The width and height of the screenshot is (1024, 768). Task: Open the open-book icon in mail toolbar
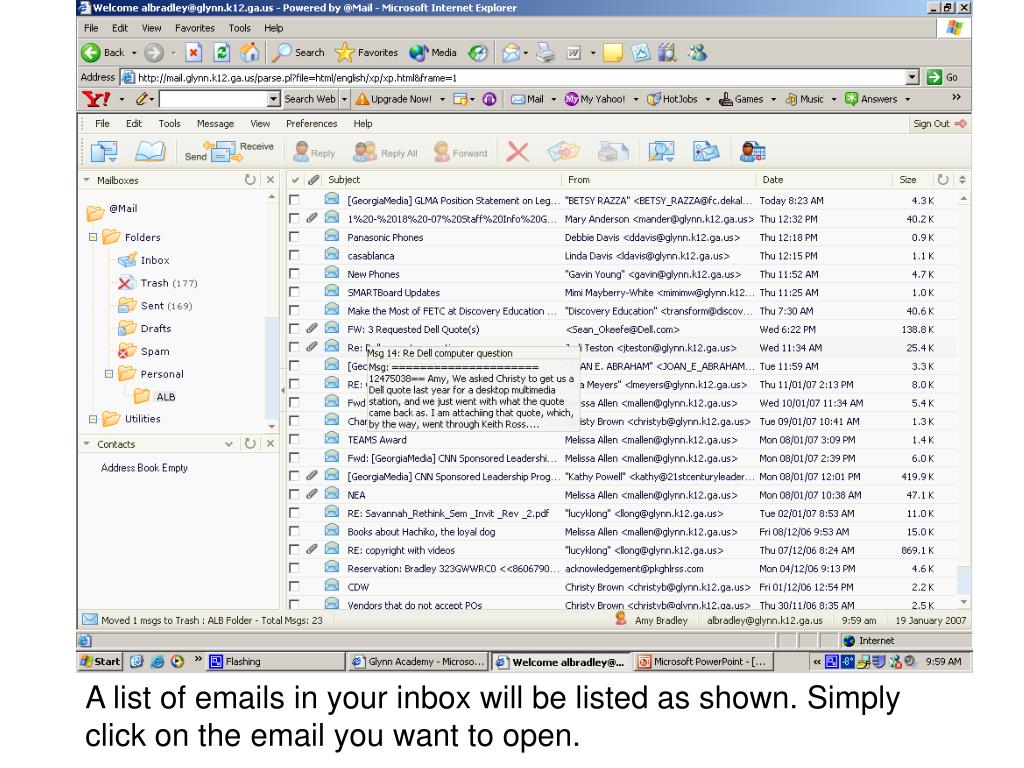point(150,152)
